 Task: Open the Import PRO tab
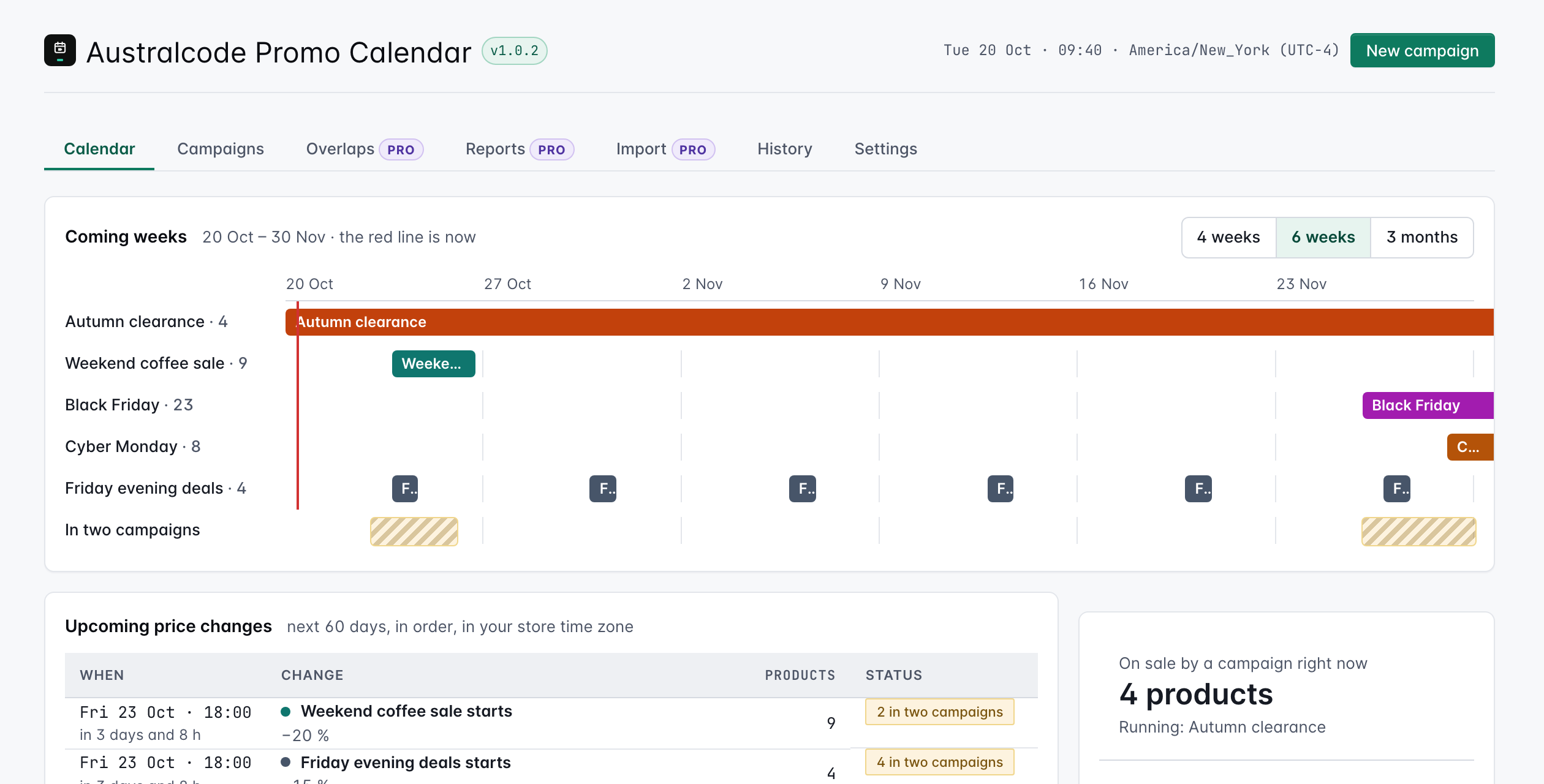tap(665, 149)
